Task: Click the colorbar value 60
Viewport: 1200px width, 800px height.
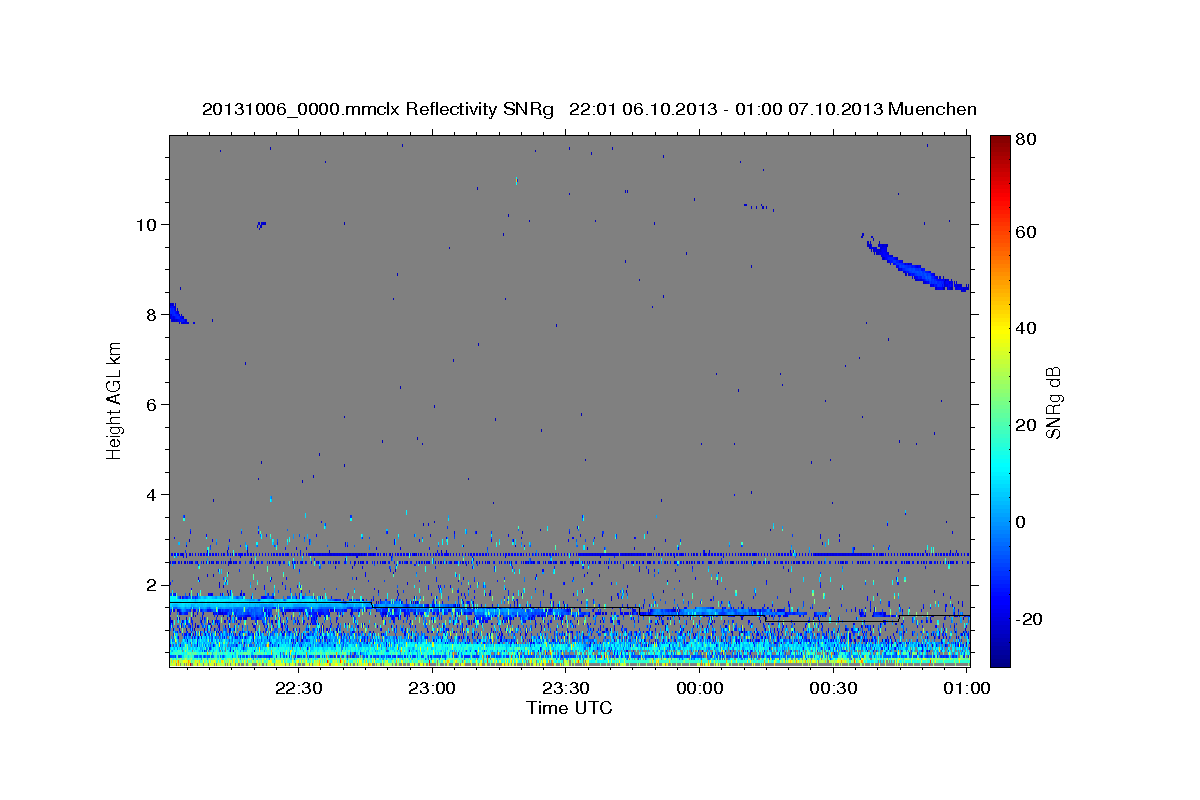Action: pyautogui.click(x=1028, y=232)
